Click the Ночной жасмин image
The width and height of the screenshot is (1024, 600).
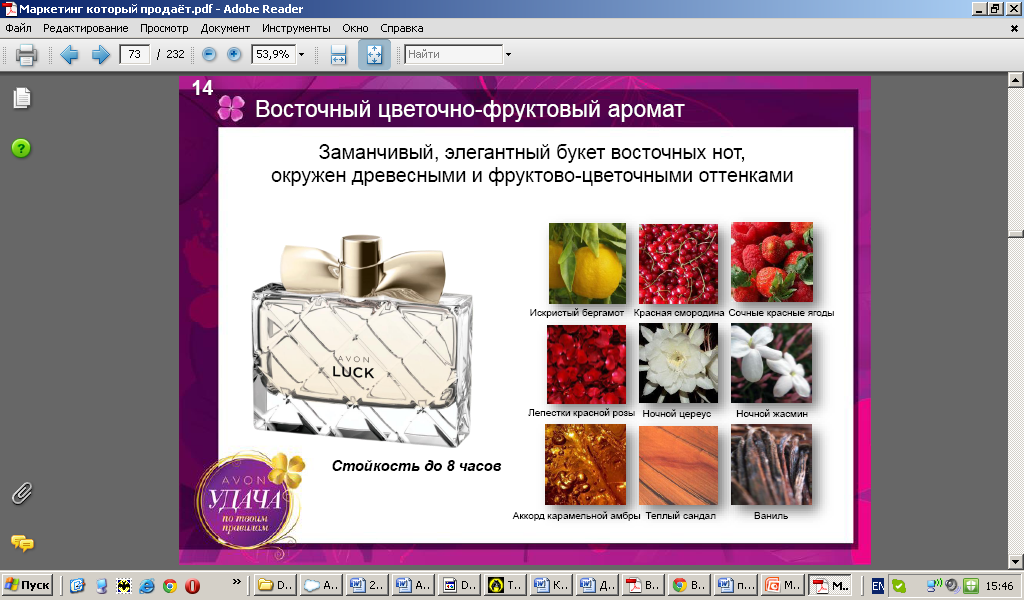pos(771,363)
